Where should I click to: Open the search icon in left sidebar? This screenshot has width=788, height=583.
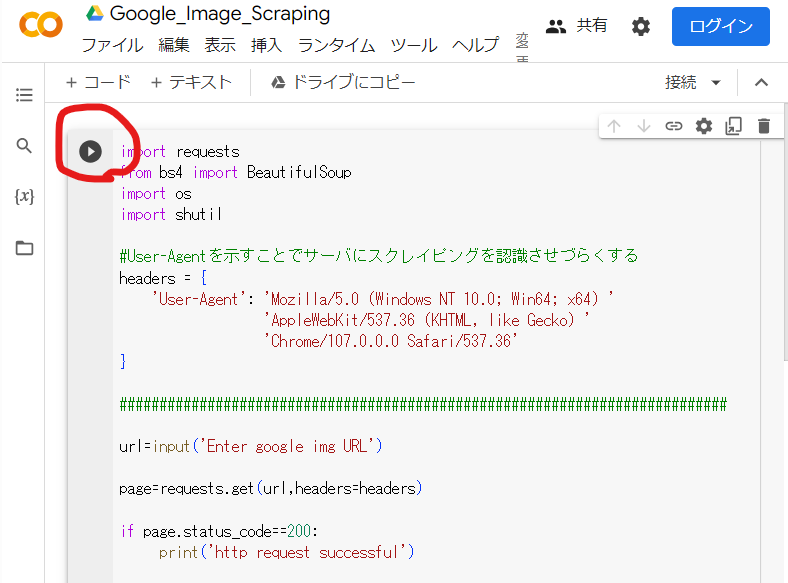(24, 146)
